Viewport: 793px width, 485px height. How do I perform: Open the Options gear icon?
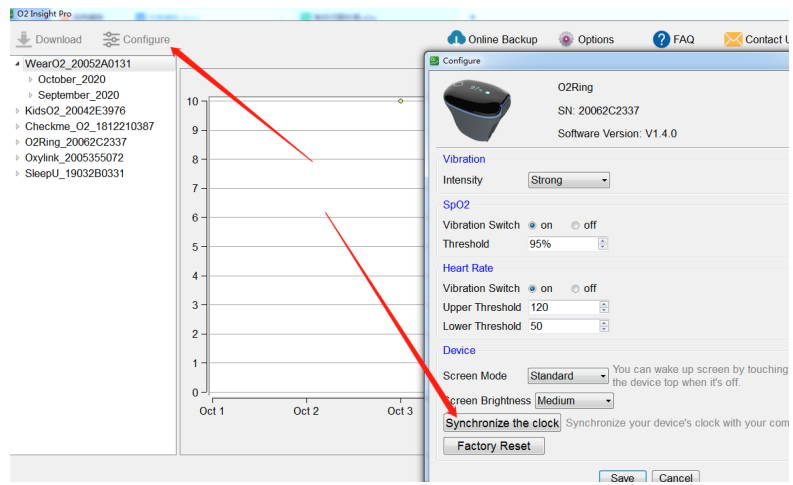[x=566, y=39]
